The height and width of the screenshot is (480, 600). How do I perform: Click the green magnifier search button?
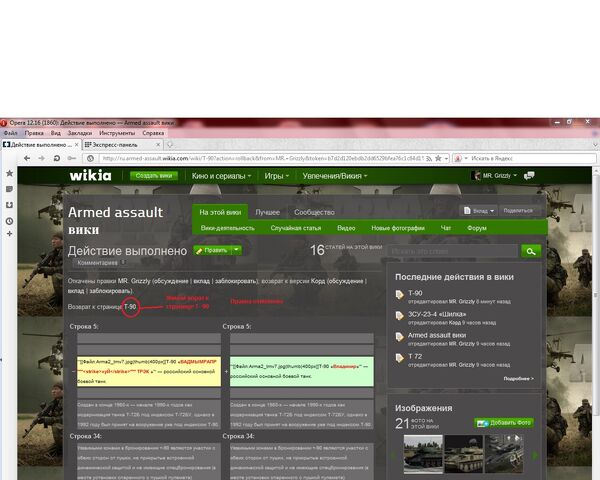[x=531, y=251]
